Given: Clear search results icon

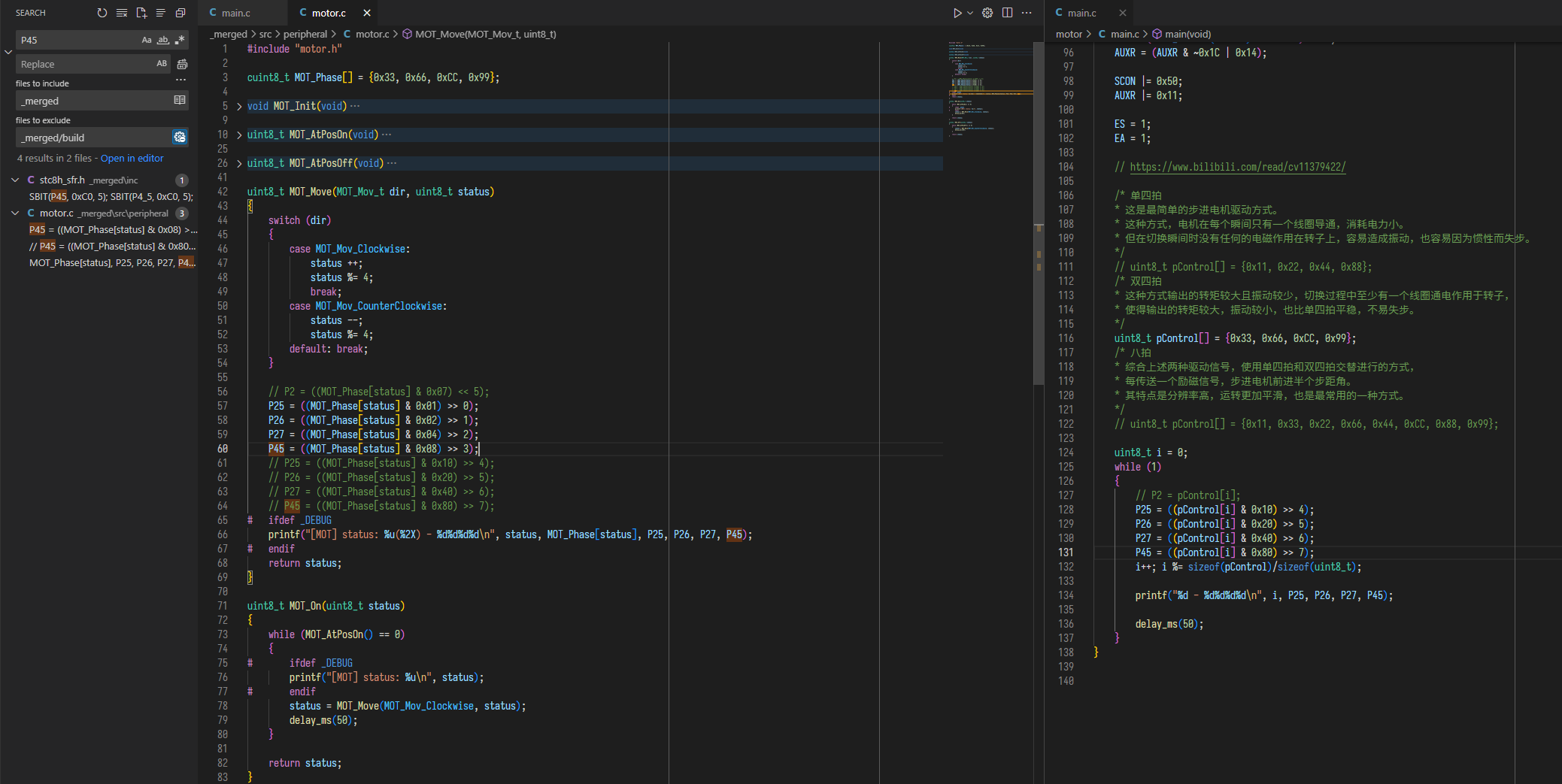Looking at the screenshot, I should tap(122, 13).
